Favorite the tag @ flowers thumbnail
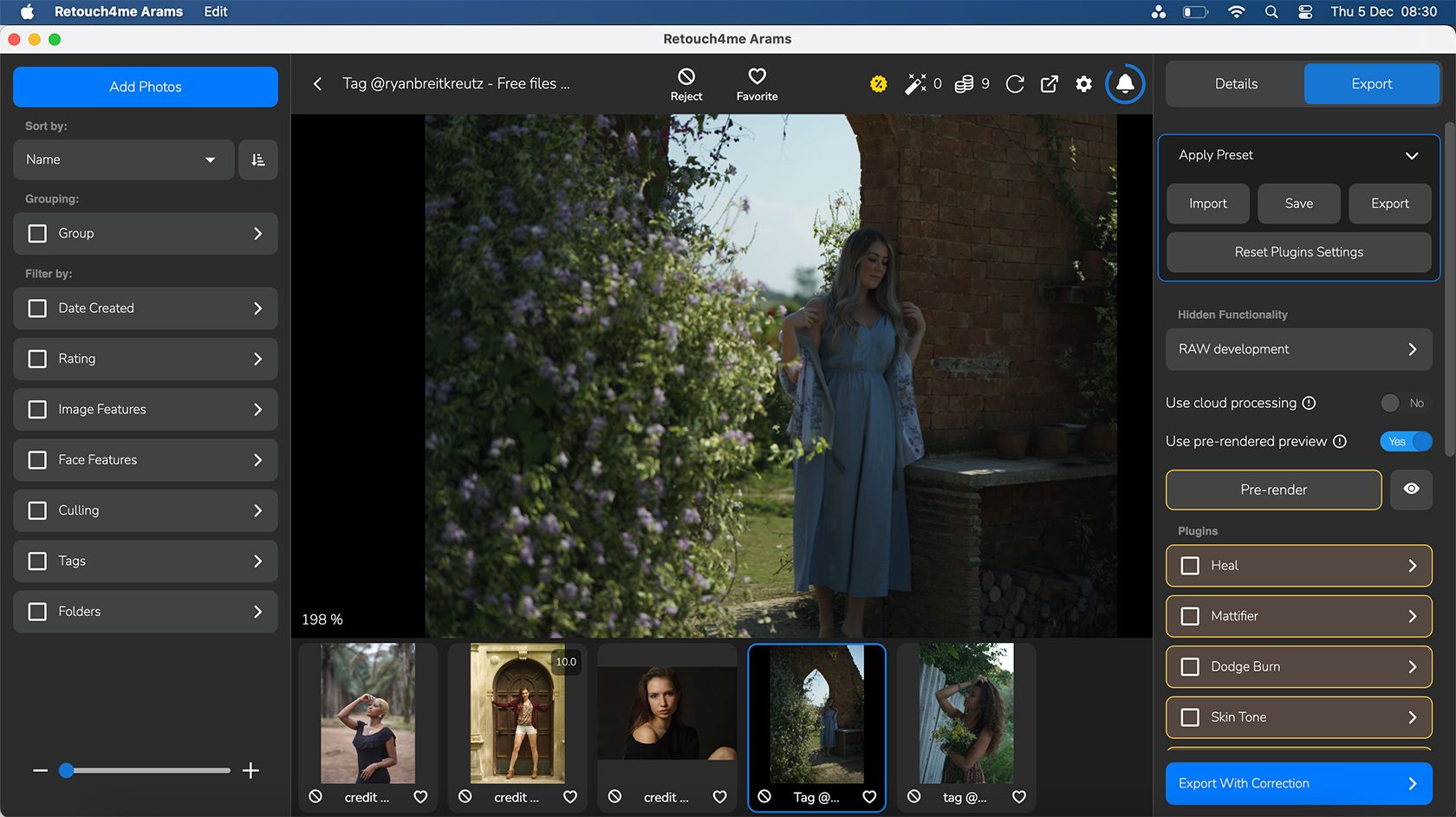The width and height of the screenshot is (1456, 817). pos(1019,796)
